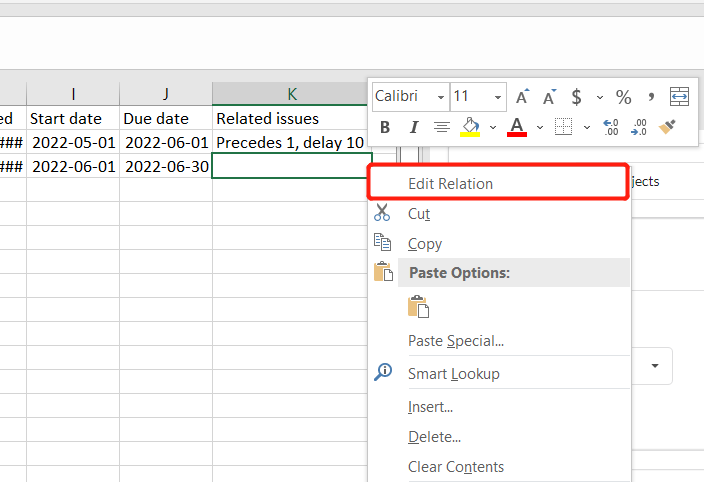This screenshot has height=482, width=704.
Task: Click the Paste clipboard option icon
Action: click(x=418, y=307)
